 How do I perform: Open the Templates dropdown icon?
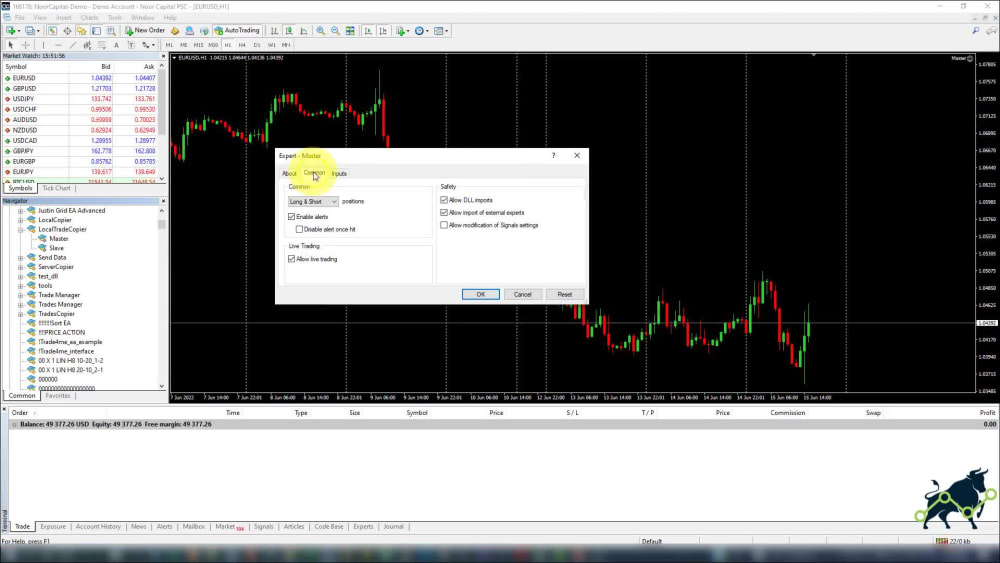click(440, 31)
